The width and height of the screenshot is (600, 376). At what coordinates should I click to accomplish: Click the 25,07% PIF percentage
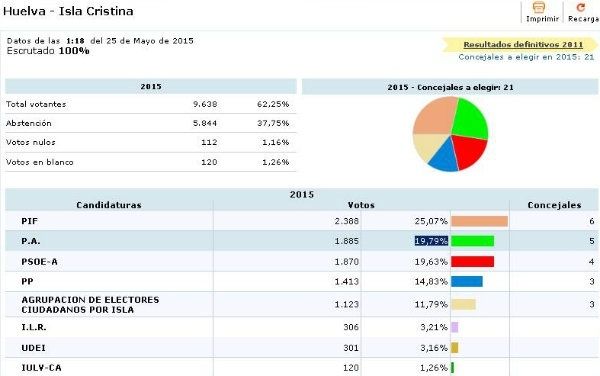pyautogui.click(x=431, y=221)
